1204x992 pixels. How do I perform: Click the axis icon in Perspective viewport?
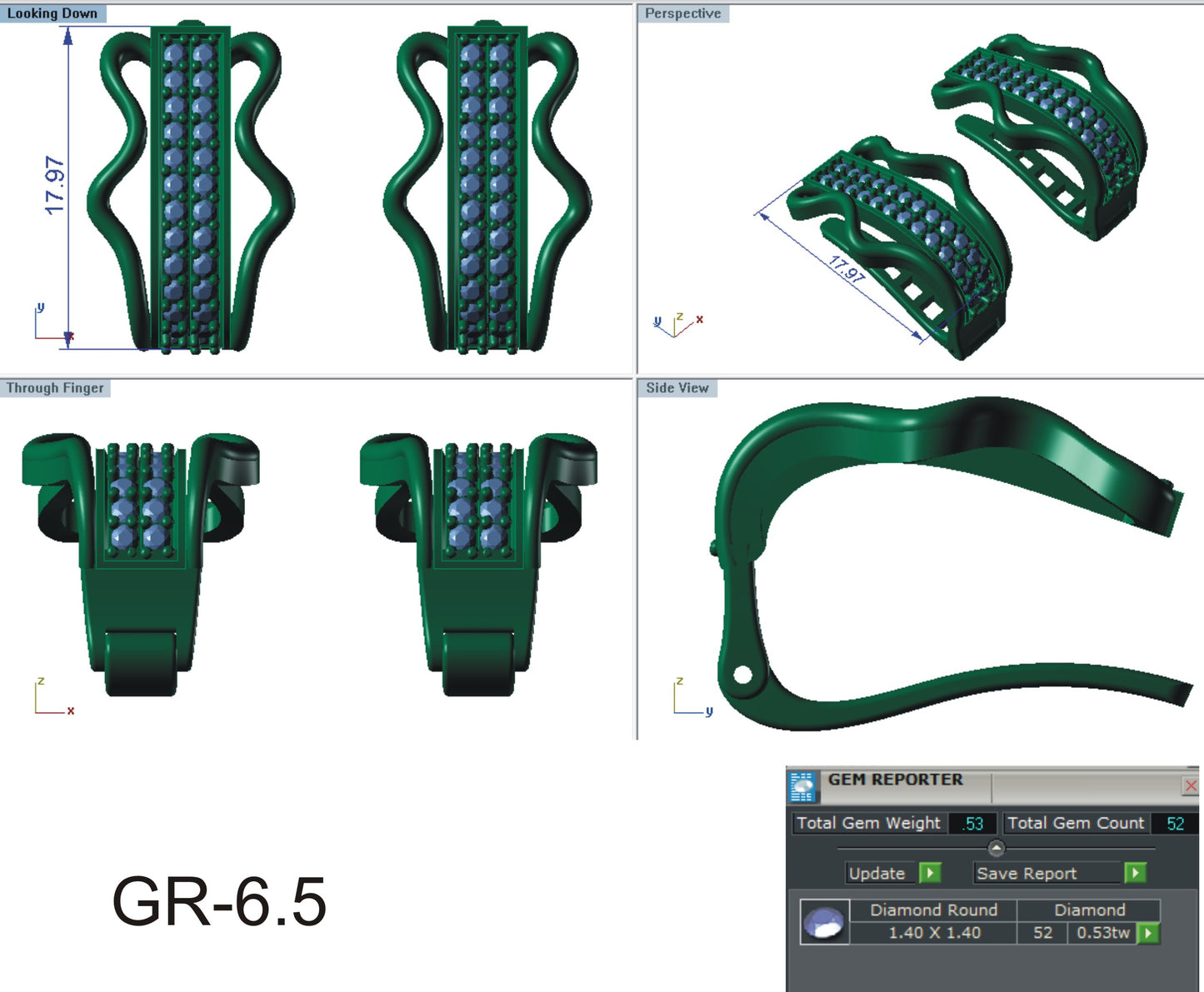coord(677,325)
